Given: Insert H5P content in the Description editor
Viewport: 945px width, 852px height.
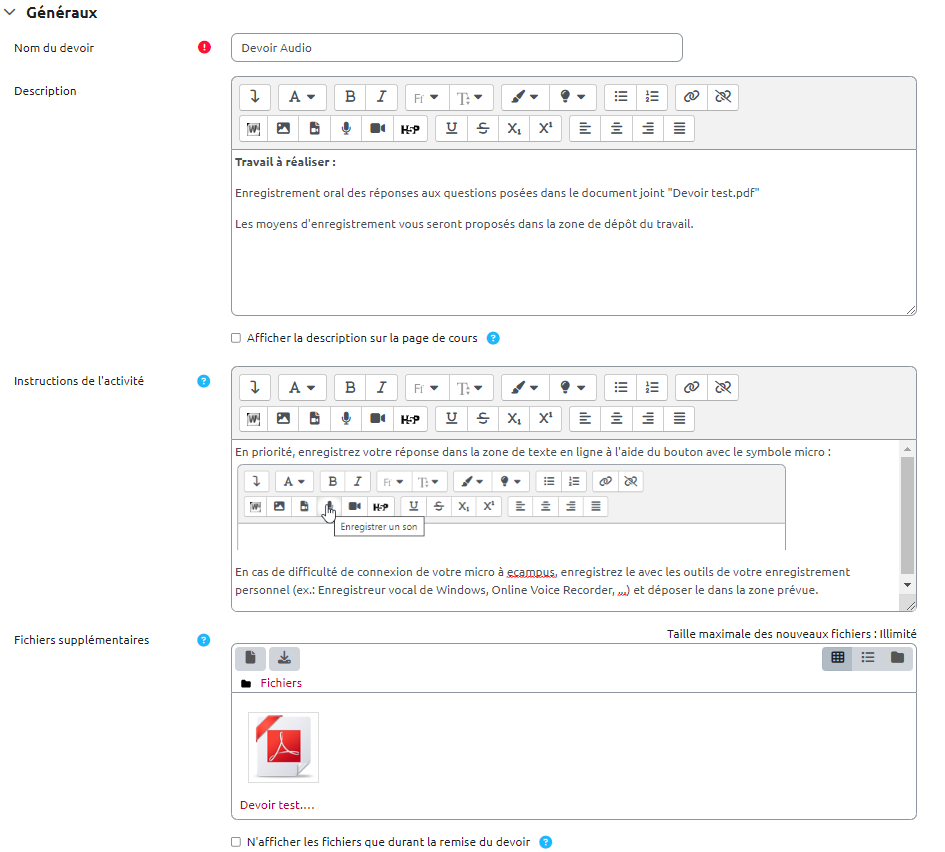Looking at the screenshot, I should [x=409, y=128].
